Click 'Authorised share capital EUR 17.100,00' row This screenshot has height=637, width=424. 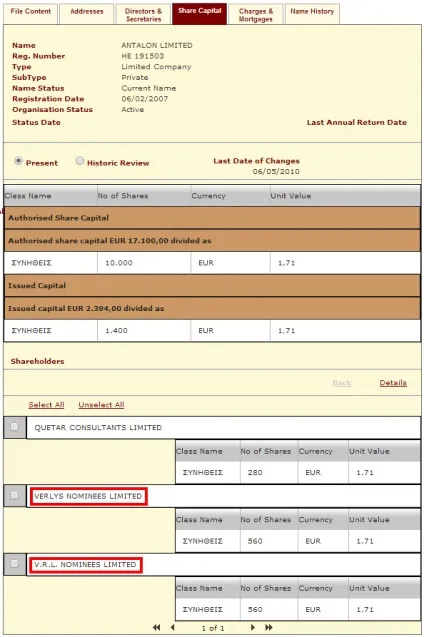click(x=212, y=240)
